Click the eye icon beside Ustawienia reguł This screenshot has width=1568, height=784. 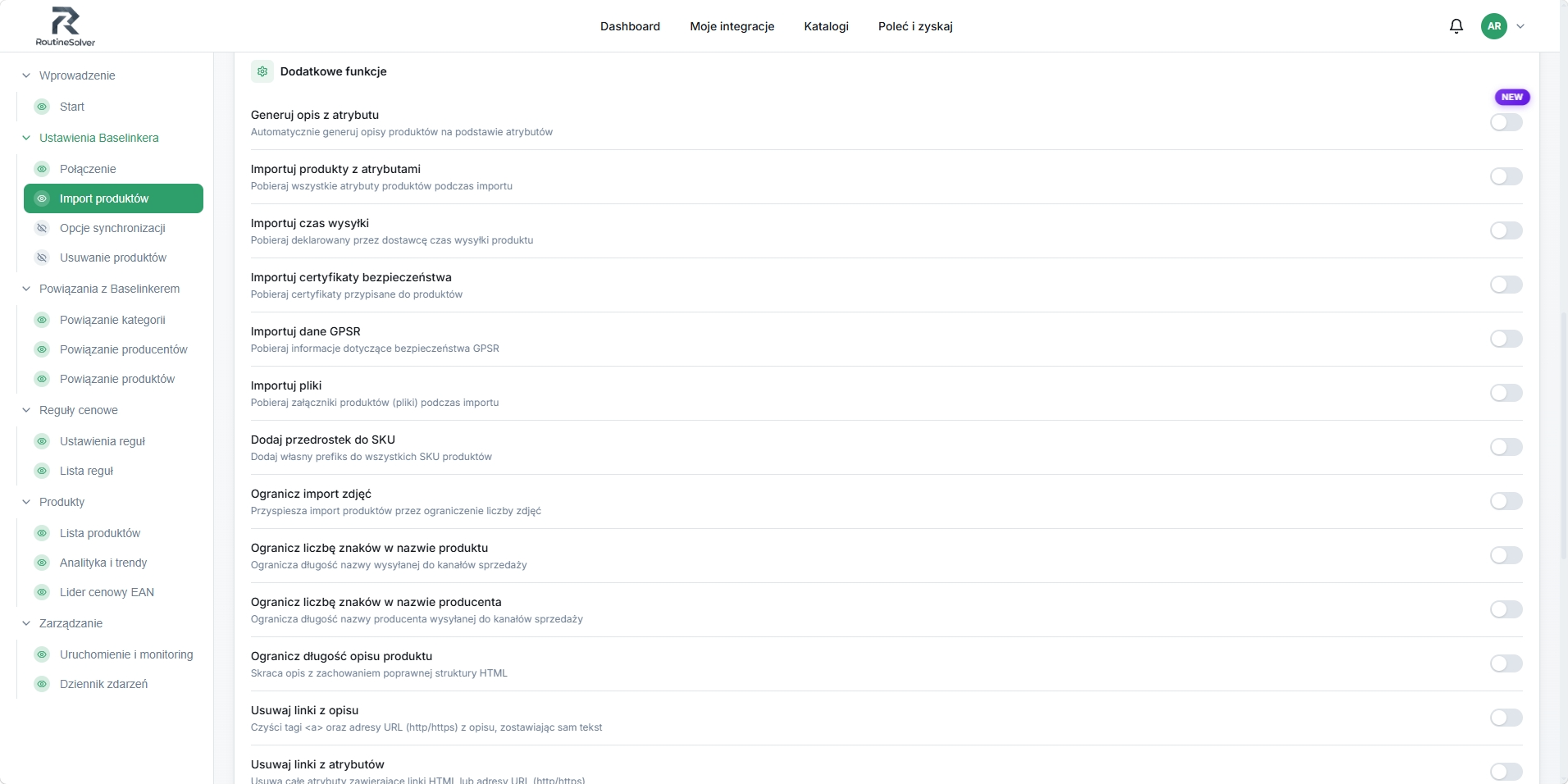tap(42, 441)
